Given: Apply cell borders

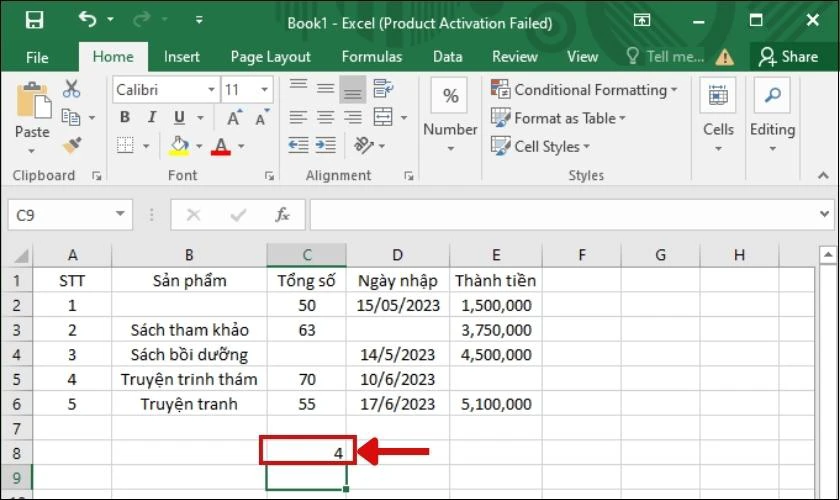Looking at the screenshot, I should click(125, 145).
